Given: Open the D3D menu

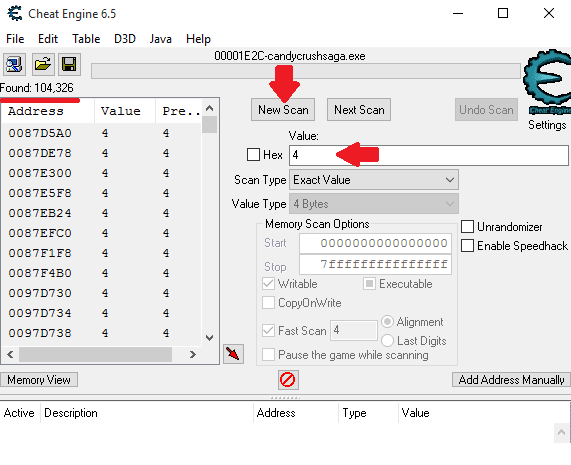Looking at the screenshot, I should click(x=125, y=39).
